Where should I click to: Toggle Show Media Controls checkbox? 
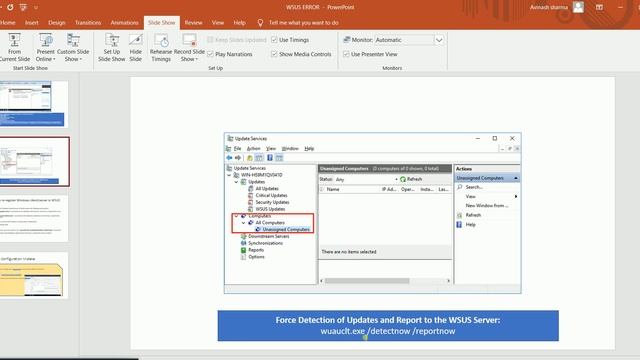274,54
